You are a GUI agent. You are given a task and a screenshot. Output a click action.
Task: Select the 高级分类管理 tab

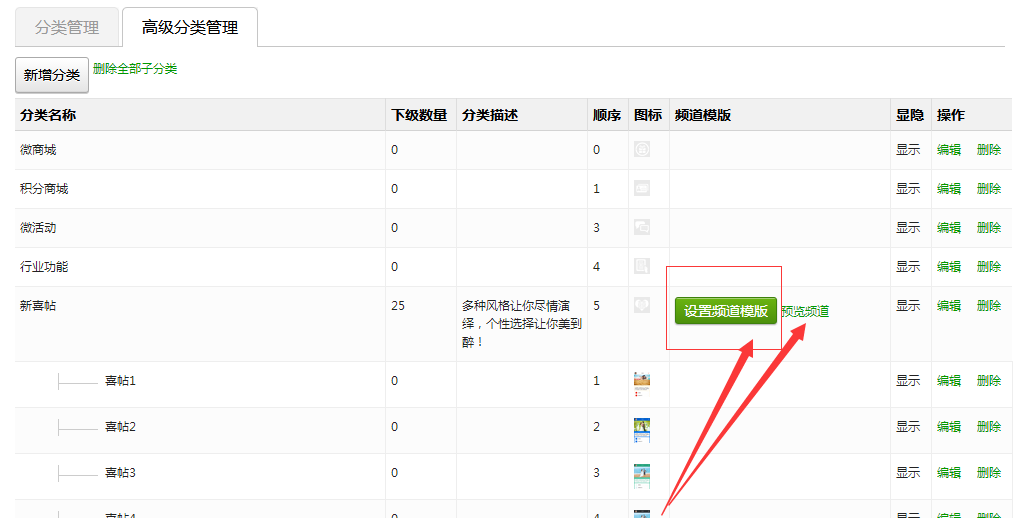[190, 28]
